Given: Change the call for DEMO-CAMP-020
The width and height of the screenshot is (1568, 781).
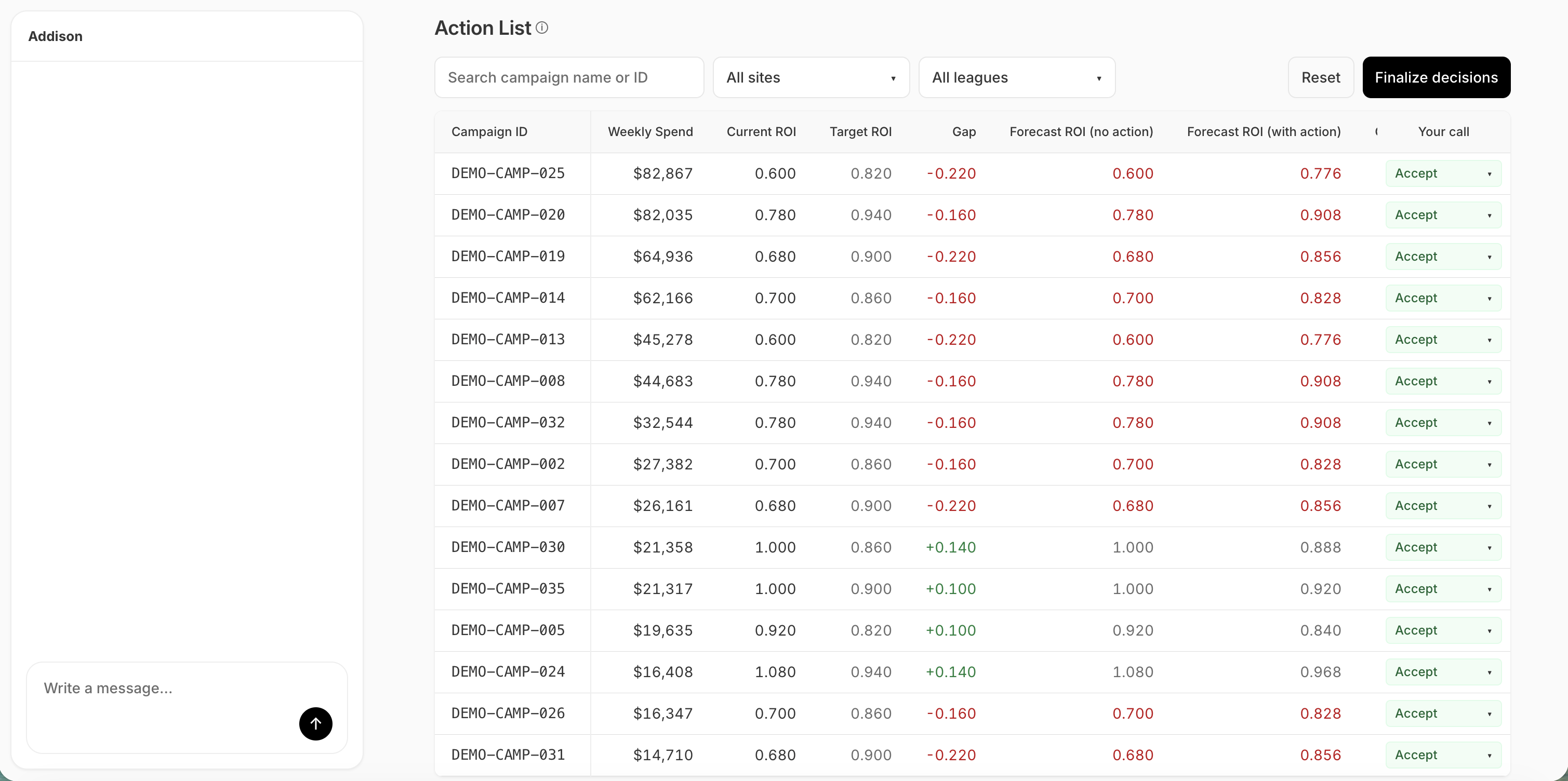Looking at the screenshot, I should click(x=1443, y=214).
